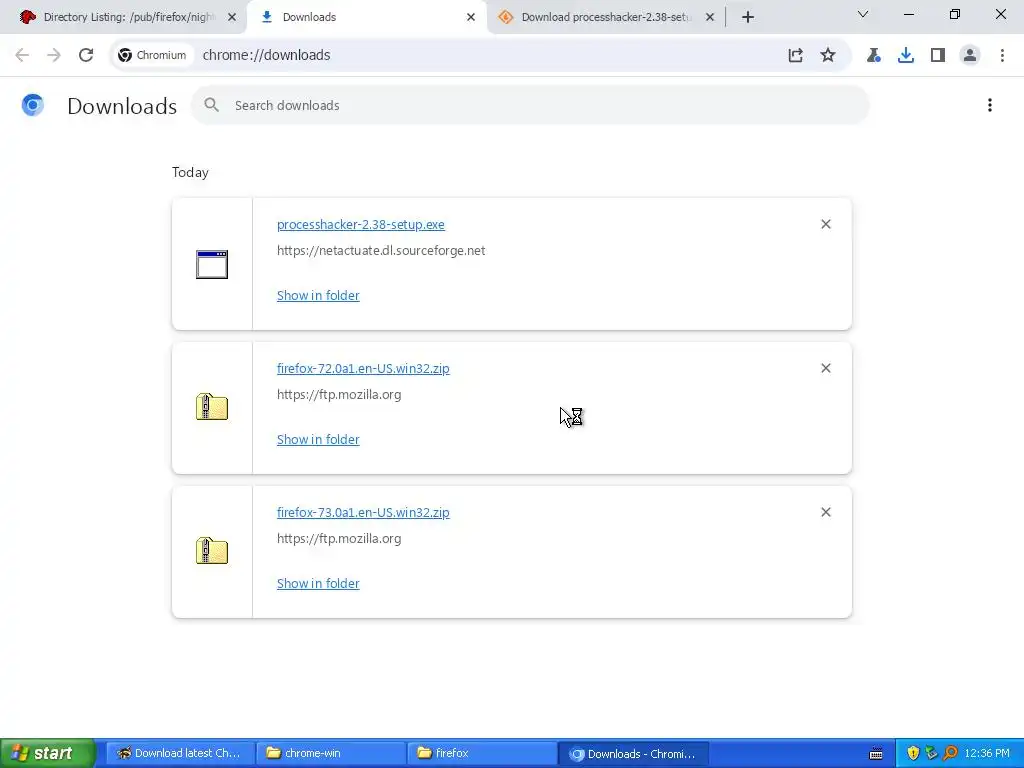The image size is (1024, 768).
Task: Switch to chrome-win folder in taskbar
Action: point(330,753)
